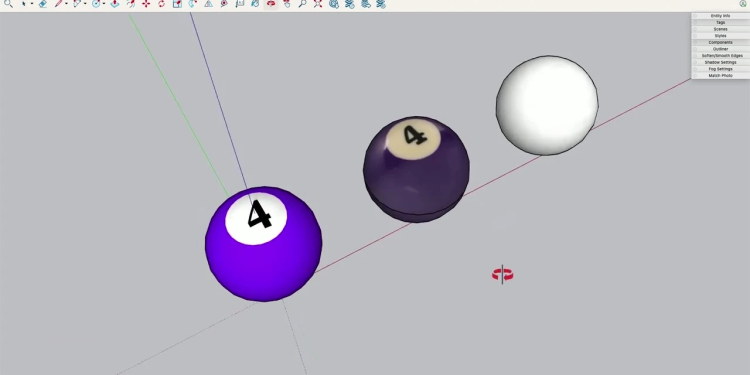This screenshot has width=750, height=375.
Task: Select the Zoom magnifier tool
Action: pyautogui.click(x=302, y=4)
